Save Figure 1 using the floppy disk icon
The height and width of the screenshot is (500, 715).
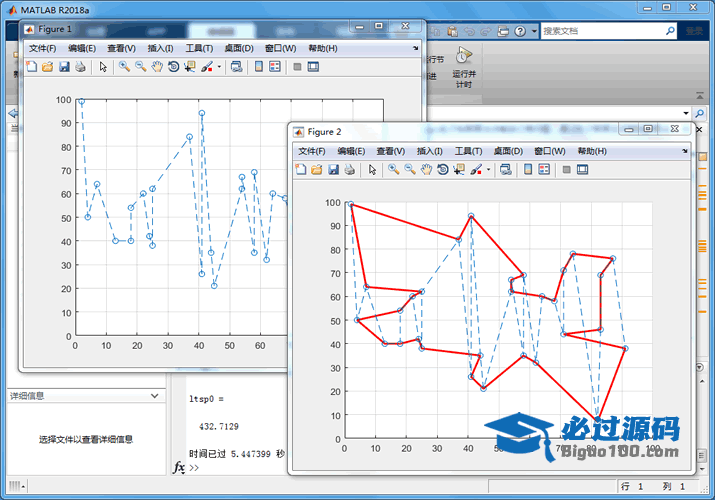[x=64, y=67]
